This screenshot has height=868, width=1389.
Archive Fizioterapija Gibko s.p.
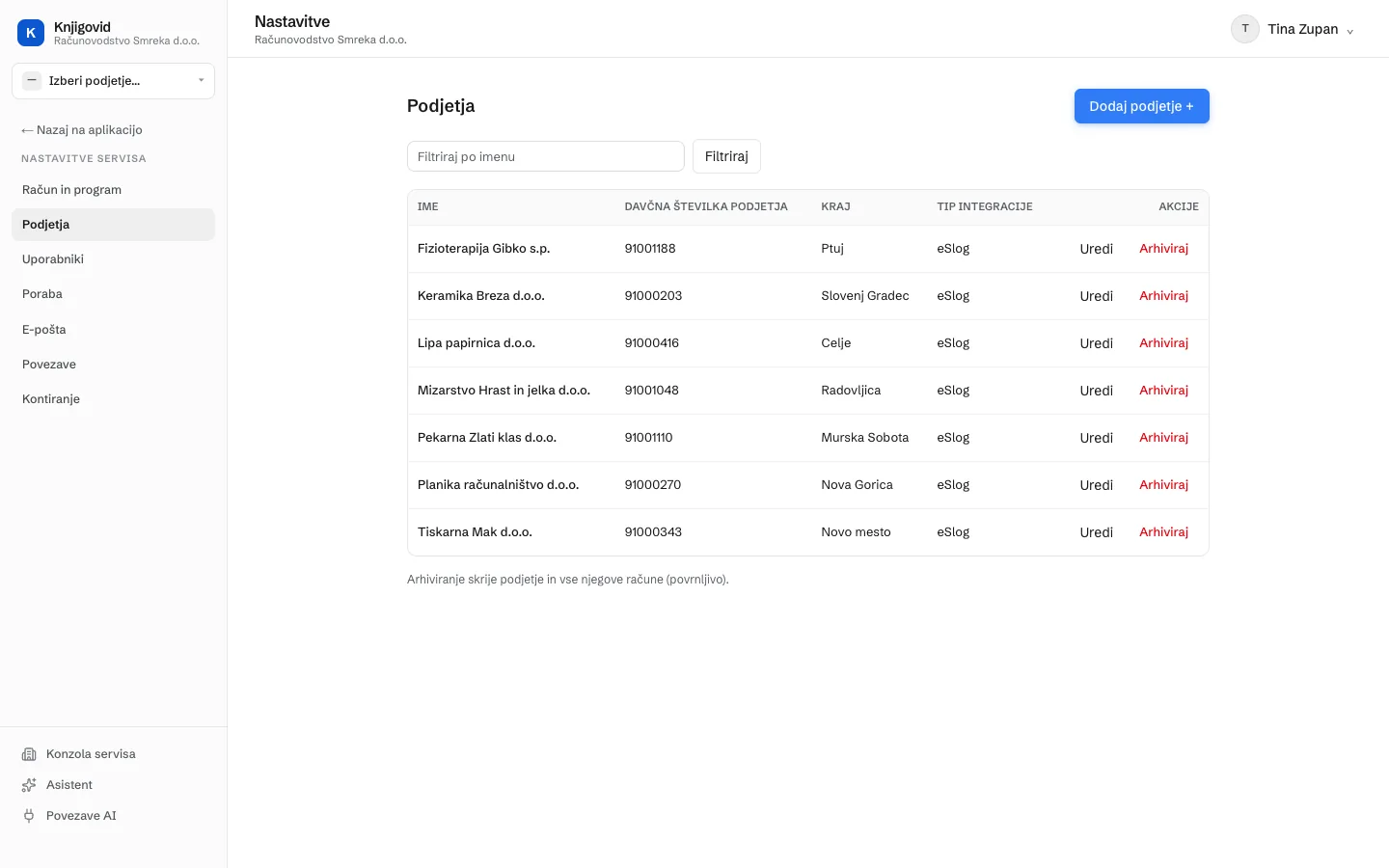click(1164, 249)
